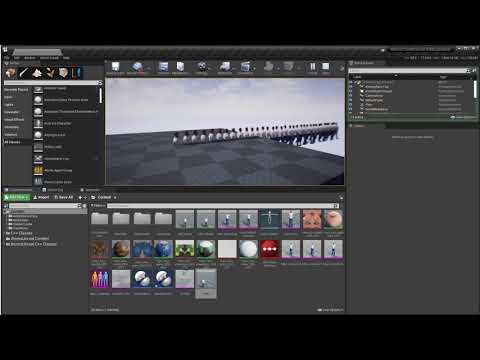Open the Cinematics dropdown arrow

[254, 68]
